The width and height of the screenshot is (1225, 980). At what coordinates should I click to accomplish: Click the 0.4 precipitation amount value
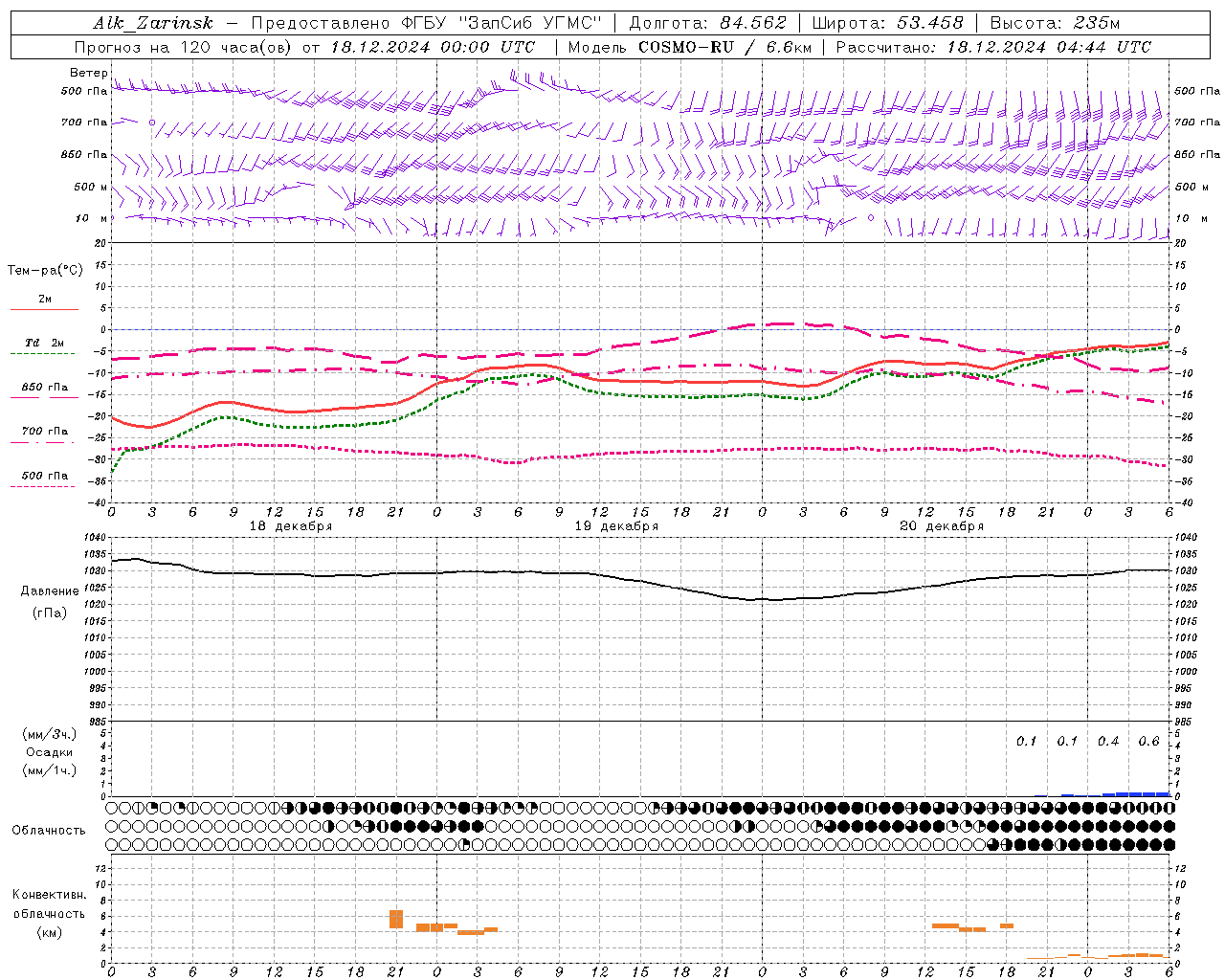1108,742
